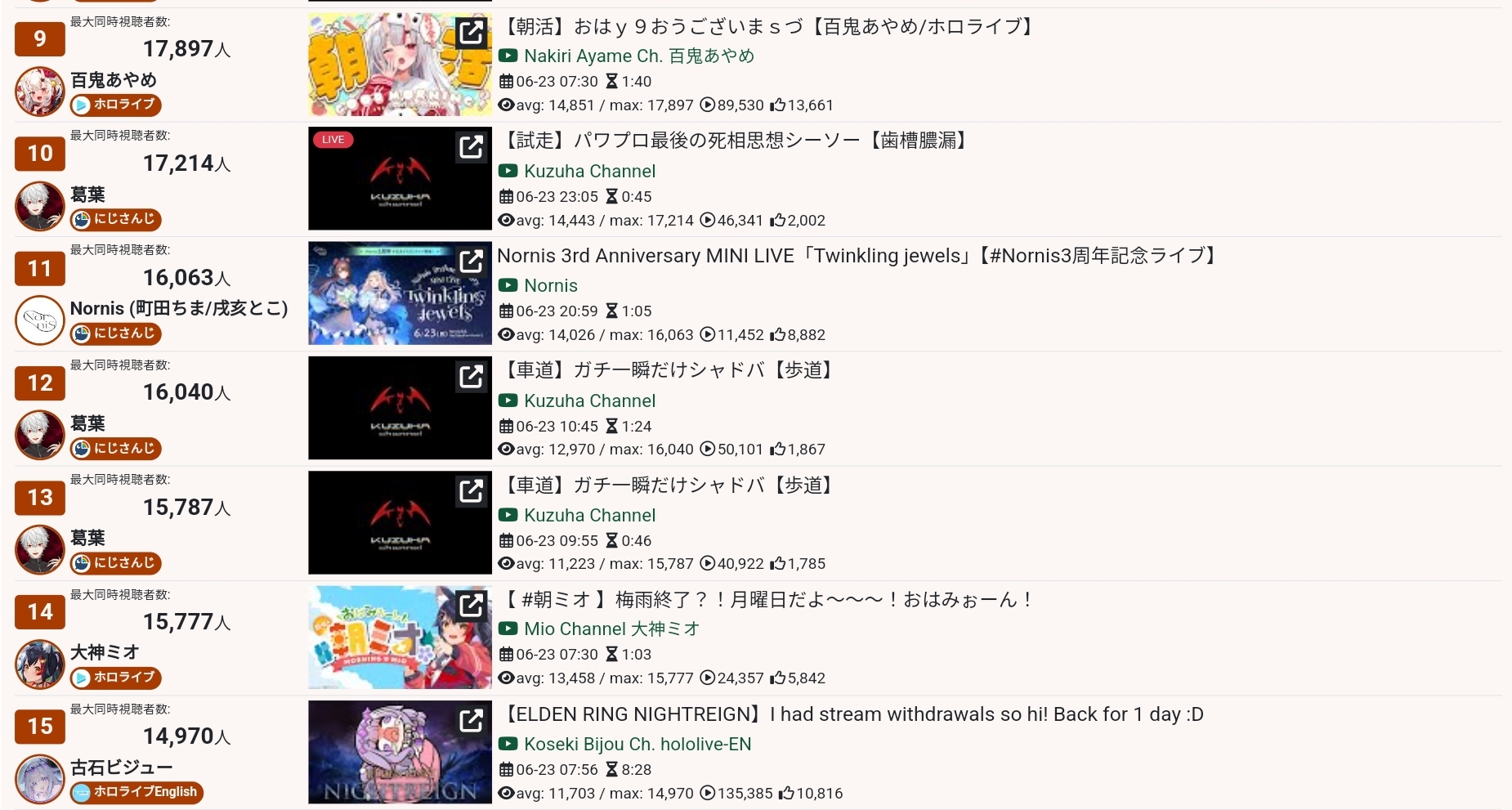The width and height of the screenshot is (1512, 810).
Task: Click 古石ビジュー avatar icon
Action: click(x=39, y=779)
